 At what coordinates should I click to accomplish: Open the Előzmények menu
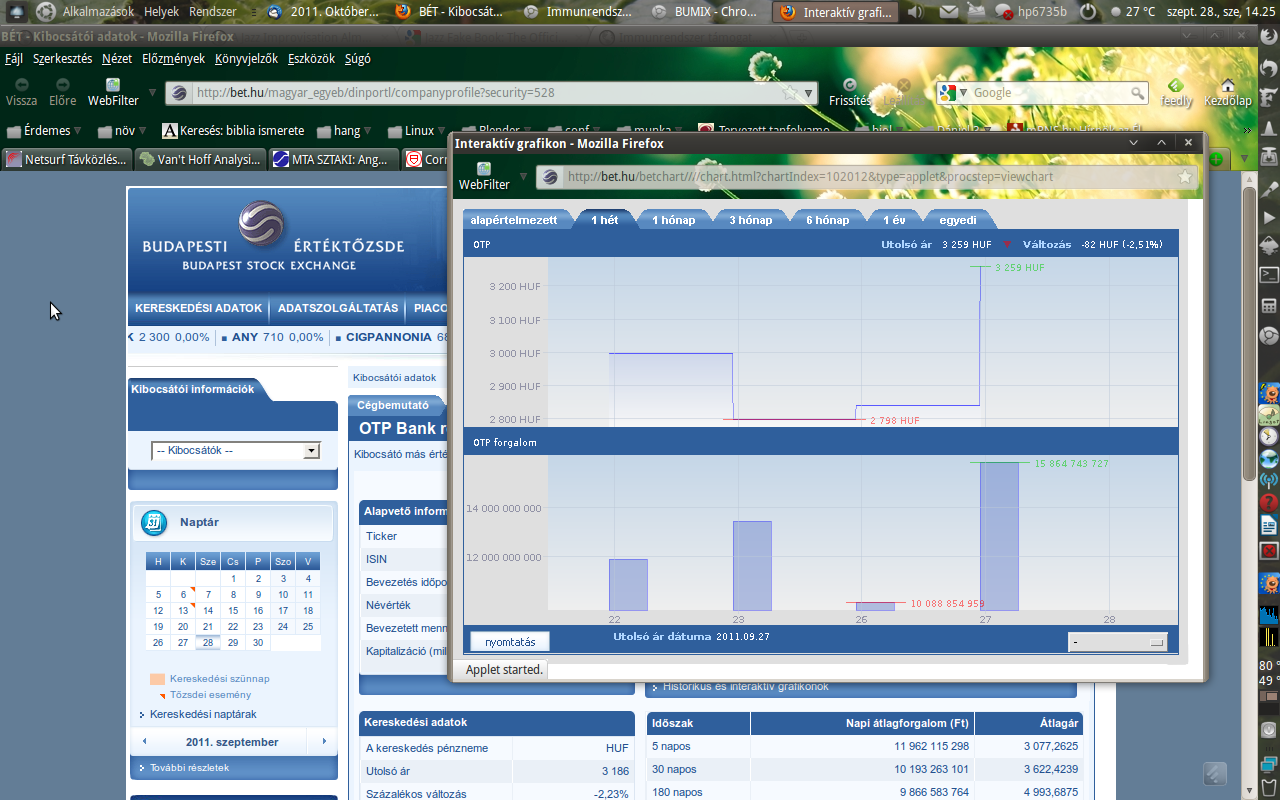(173, 59)
